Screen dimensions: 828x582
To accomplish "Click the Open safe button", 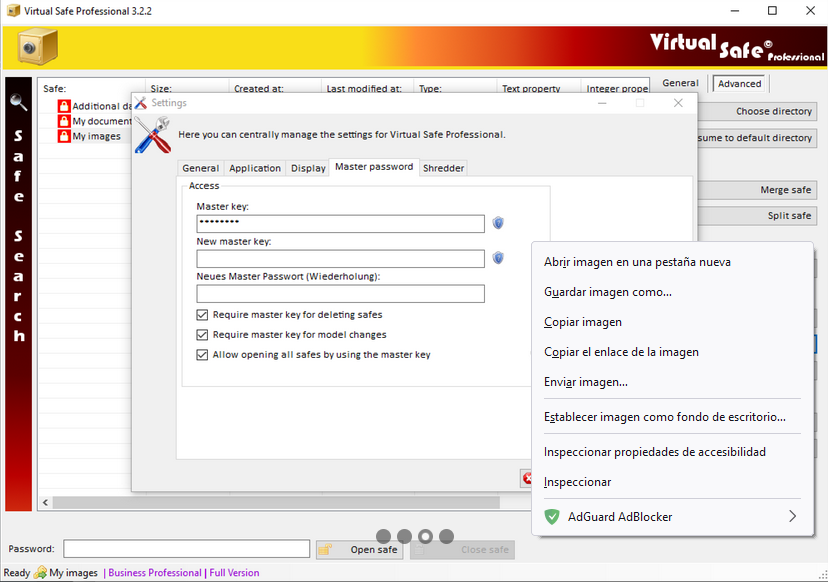I will [x=360, y=550].
